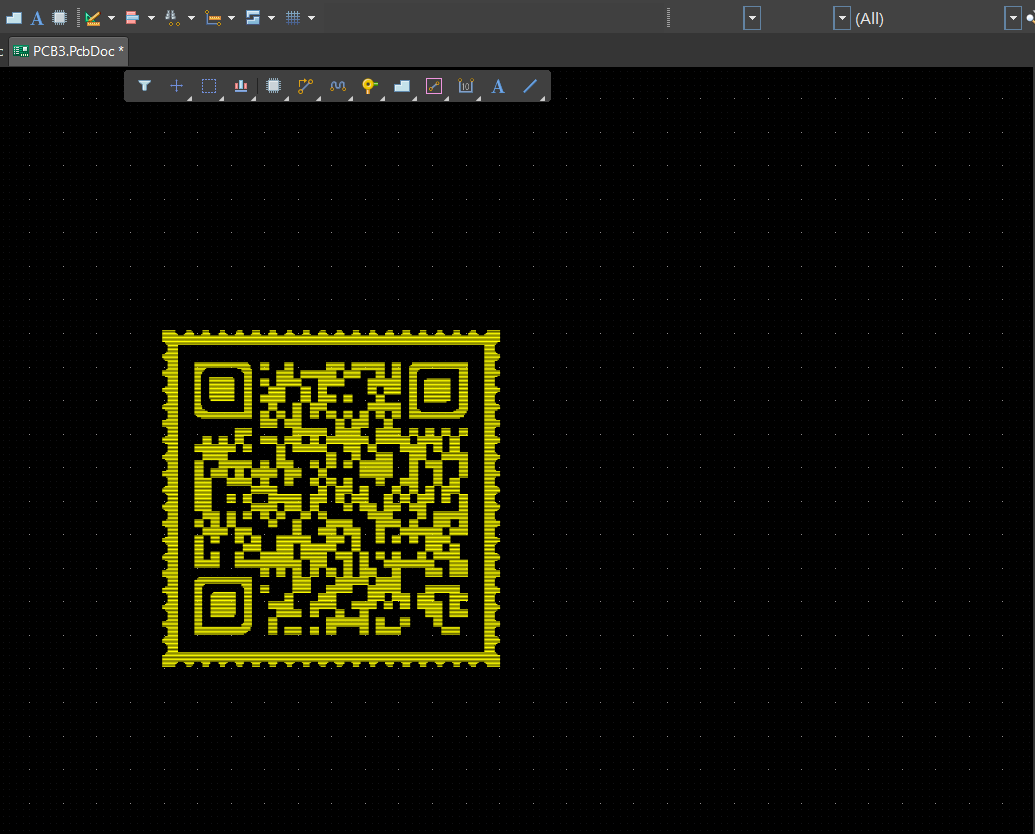1035x834 pixels.
Task: Click the place room icon in top toolbar
Action: coord(253,18)
